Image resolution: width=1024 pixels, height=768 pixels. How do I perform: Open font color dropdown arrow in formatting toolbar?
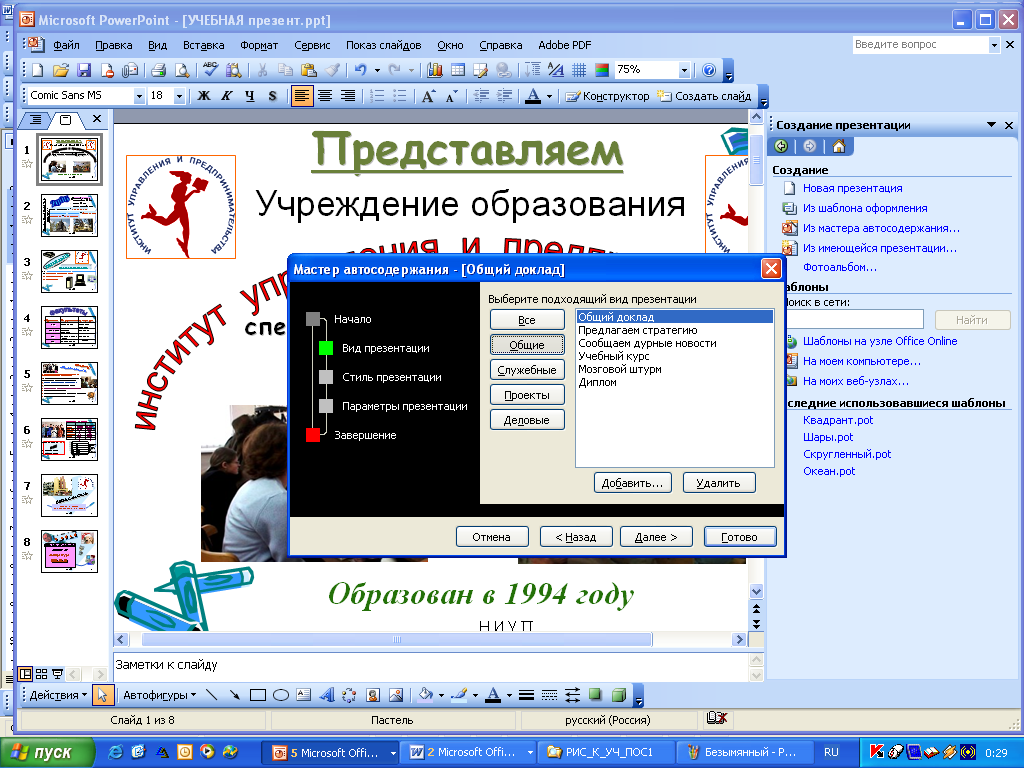coord(549,96)
